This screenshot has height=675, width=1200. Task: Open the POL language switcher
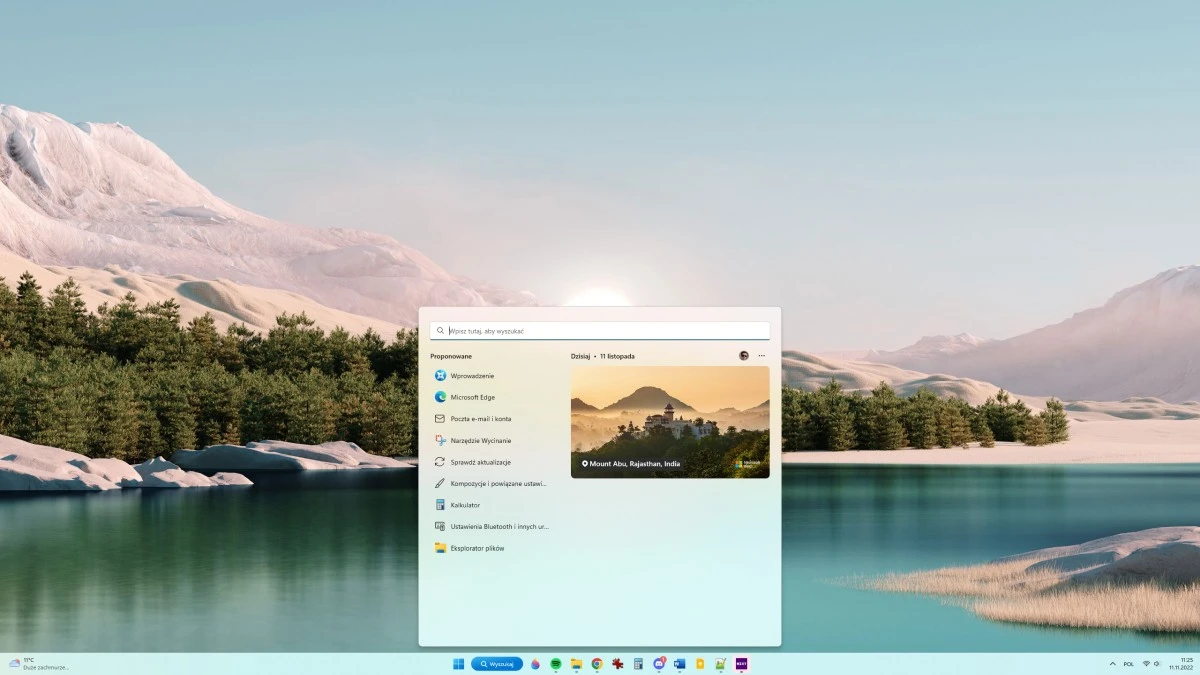[1131, 663]
